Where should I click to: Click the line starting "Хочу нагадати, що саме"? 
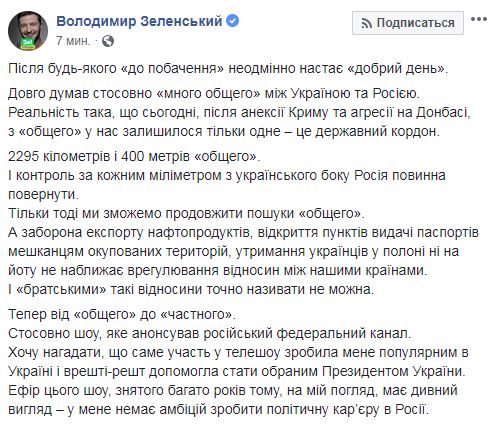(238, 352)
